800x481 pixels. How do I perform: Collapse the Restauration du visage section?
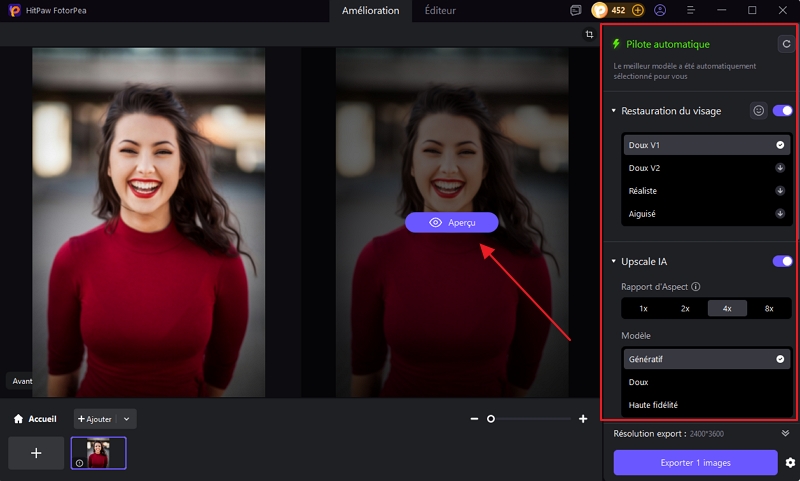[612, 111]
